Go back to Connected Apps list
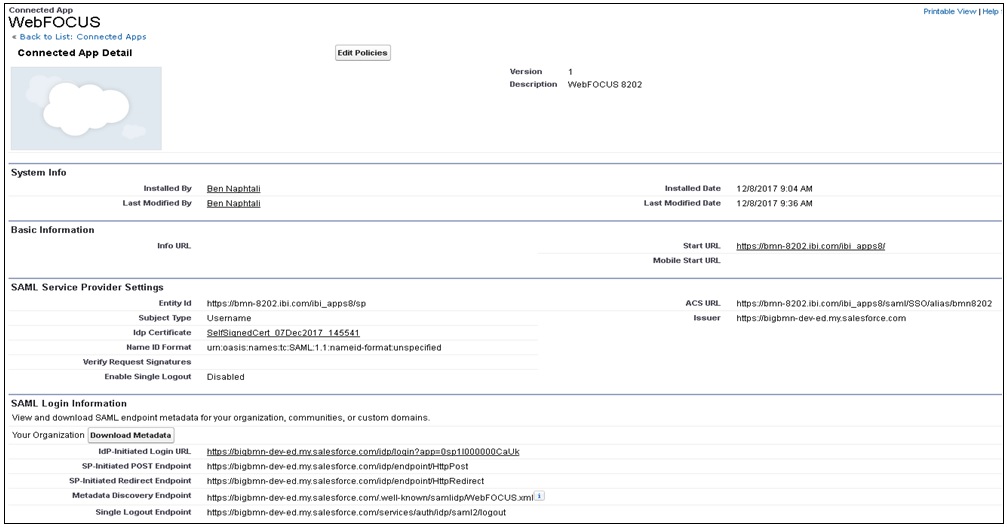1007x527 pixels. click(83, 37)
